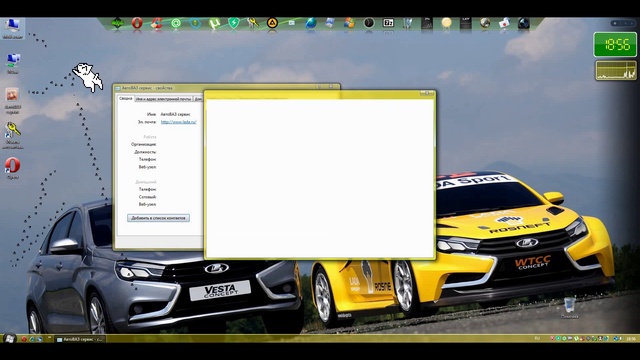This screenshot has height=360, width=640.
Task: Follow the http://www.lada.ru/ link
Action: (x=178, y=122)
